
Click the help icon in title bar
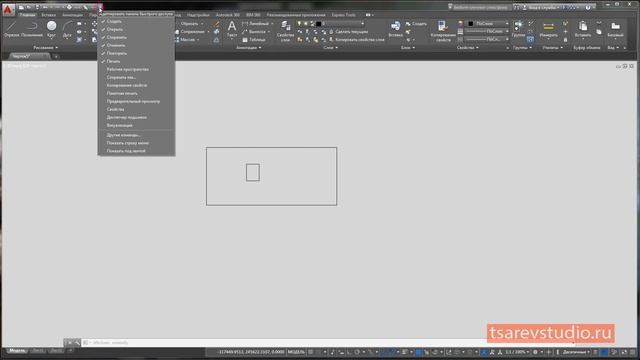point(588,7)
